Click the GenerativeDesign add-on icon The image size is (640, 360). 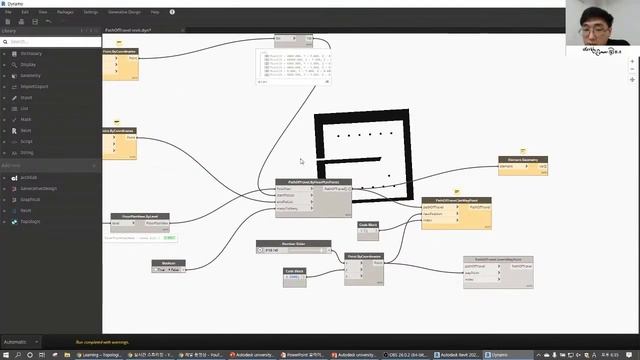(14, 189)
